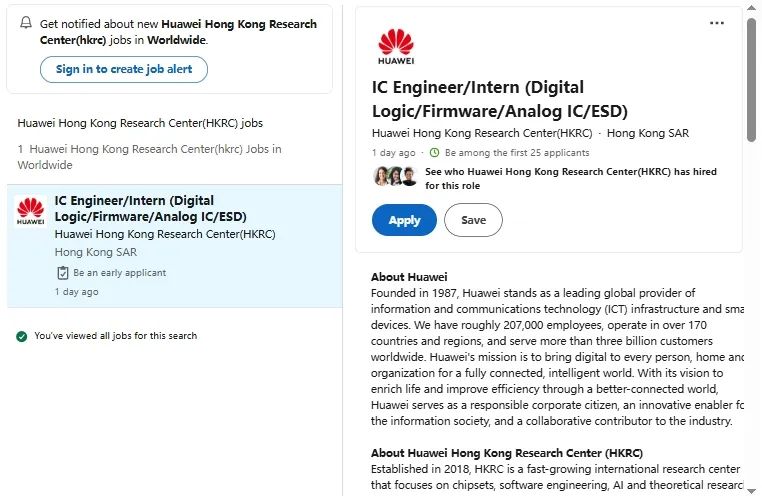Screen dimensions: 762x496
Task: Click the early applicant clipboard icon
Action: pyautogui.click(x=63, y=273)
